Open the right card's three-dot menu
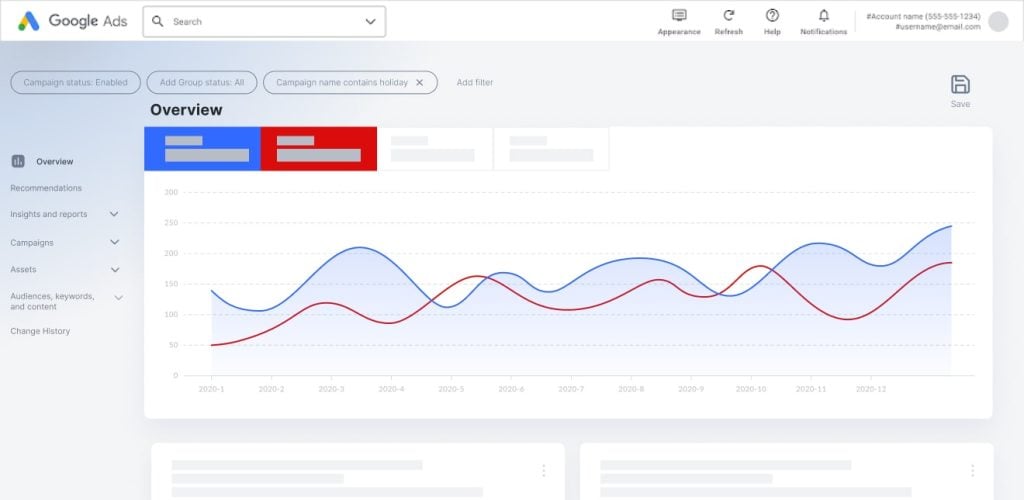Screen dimensions: 1024x500 (972, 471)
